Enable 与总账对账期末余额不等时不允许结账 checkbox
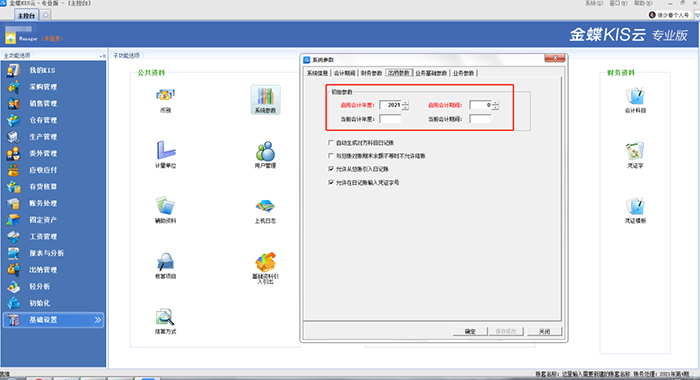Viewport: 700px width, 380px height. (x=331, y=156)
